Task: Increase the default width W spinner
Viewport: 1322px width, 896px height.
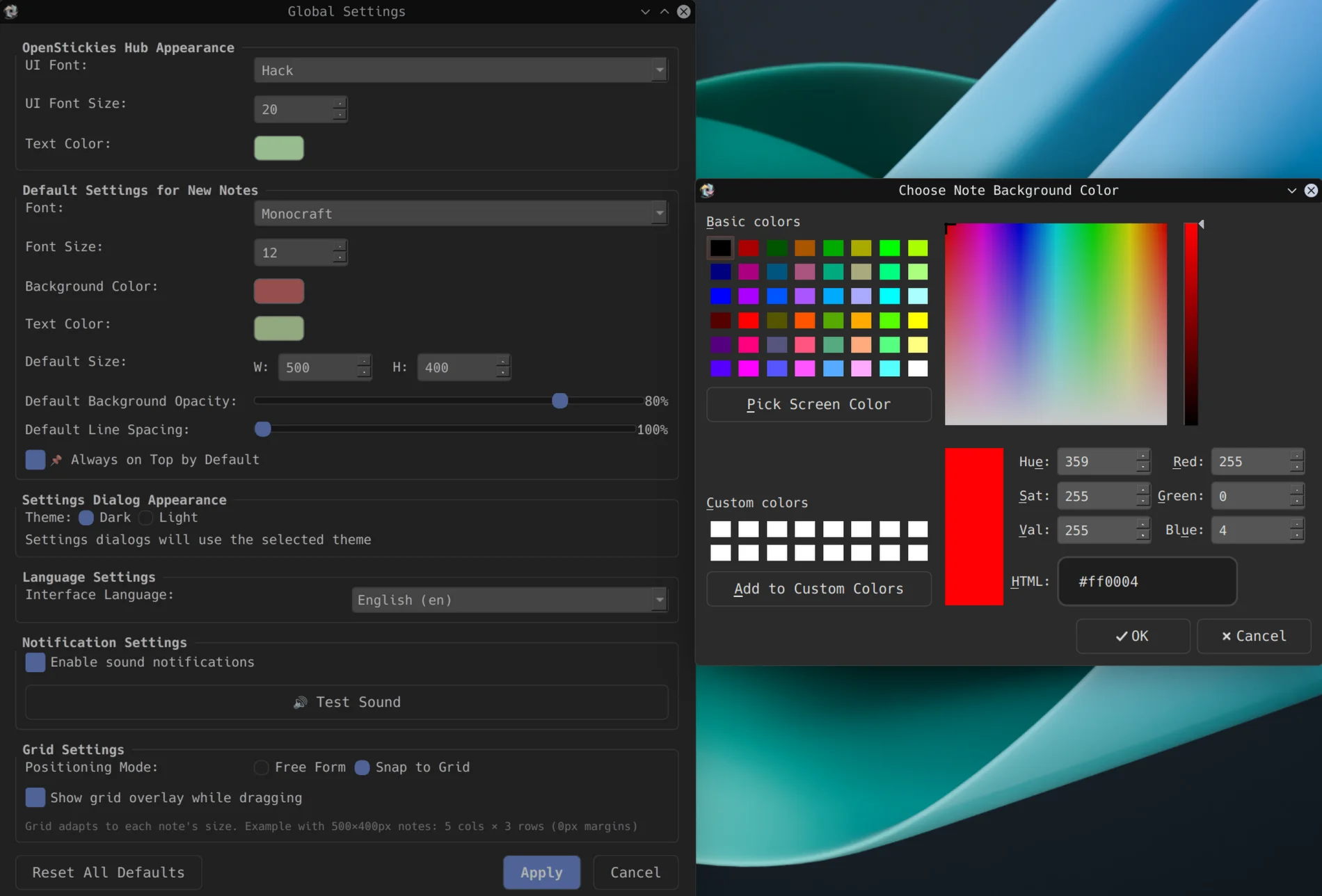Action: click(x=363, y=362)
